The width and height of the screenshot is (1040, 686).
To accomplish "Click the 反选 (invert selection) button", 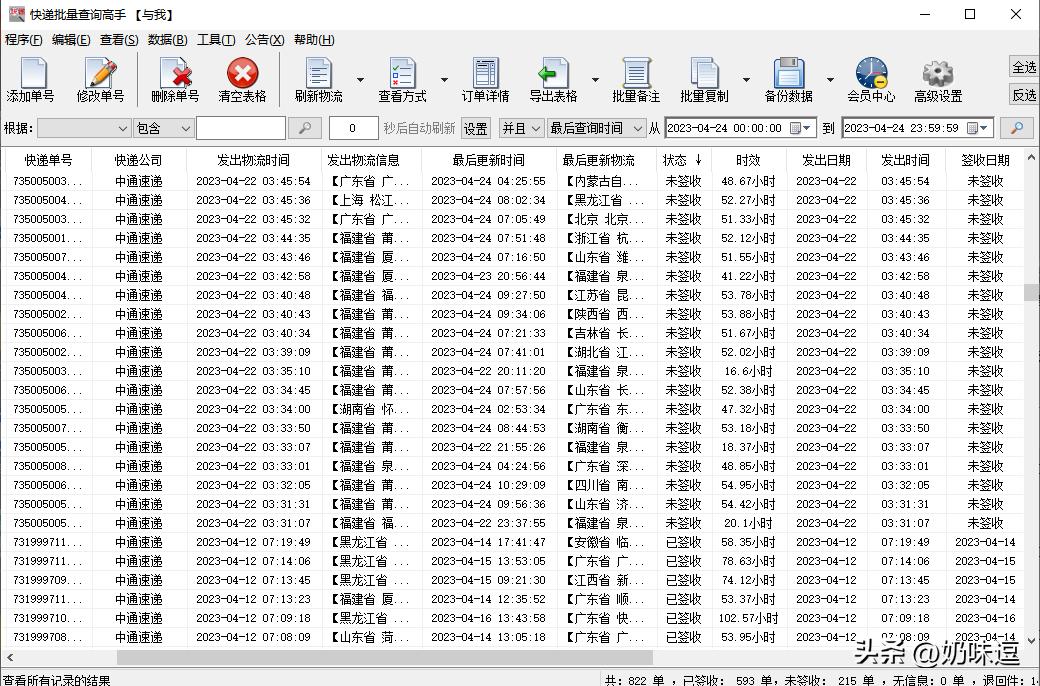I will [1022, 95].
